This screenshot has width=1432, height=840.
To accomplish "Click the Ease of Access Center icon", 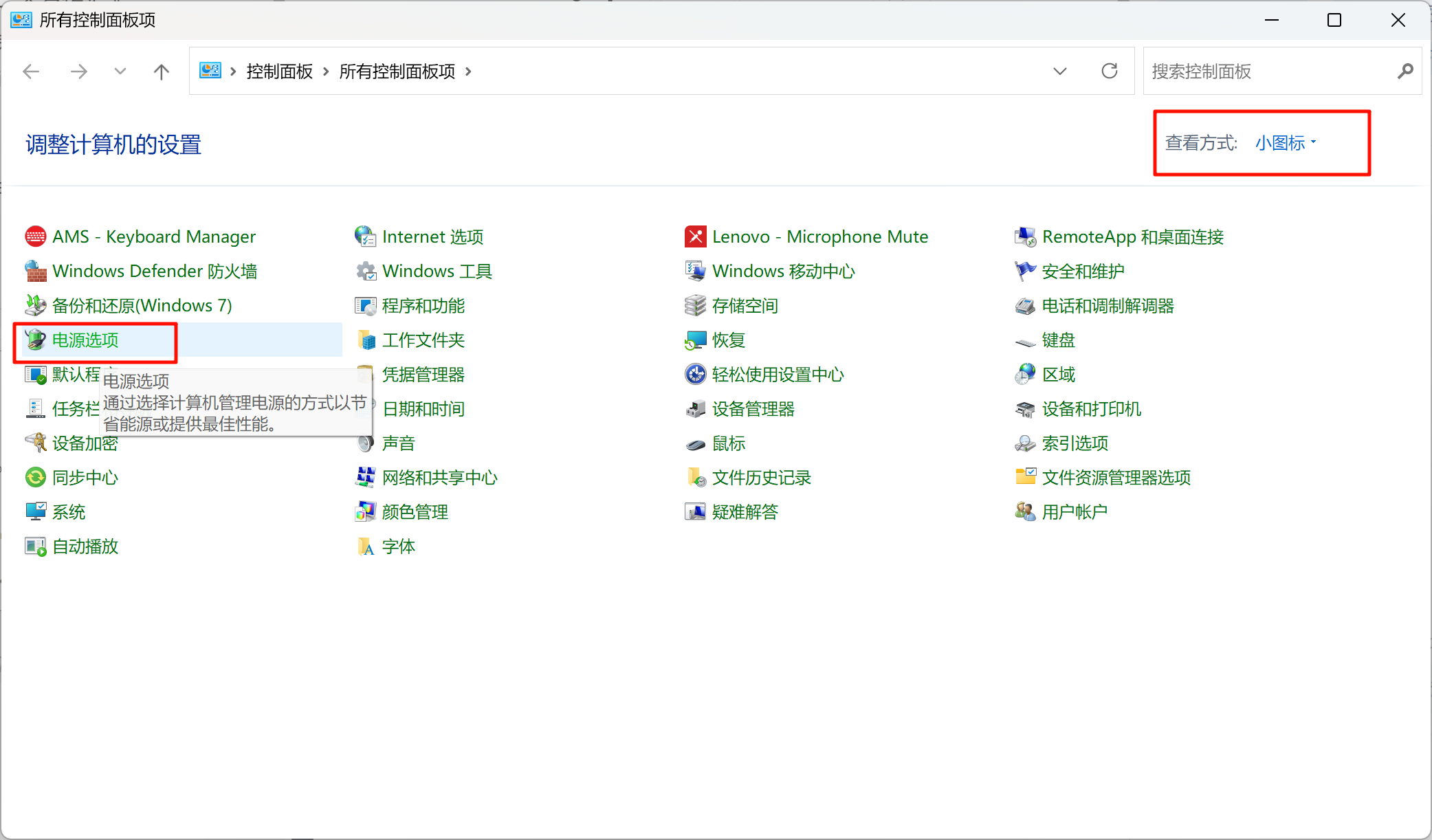I will 695,375.
